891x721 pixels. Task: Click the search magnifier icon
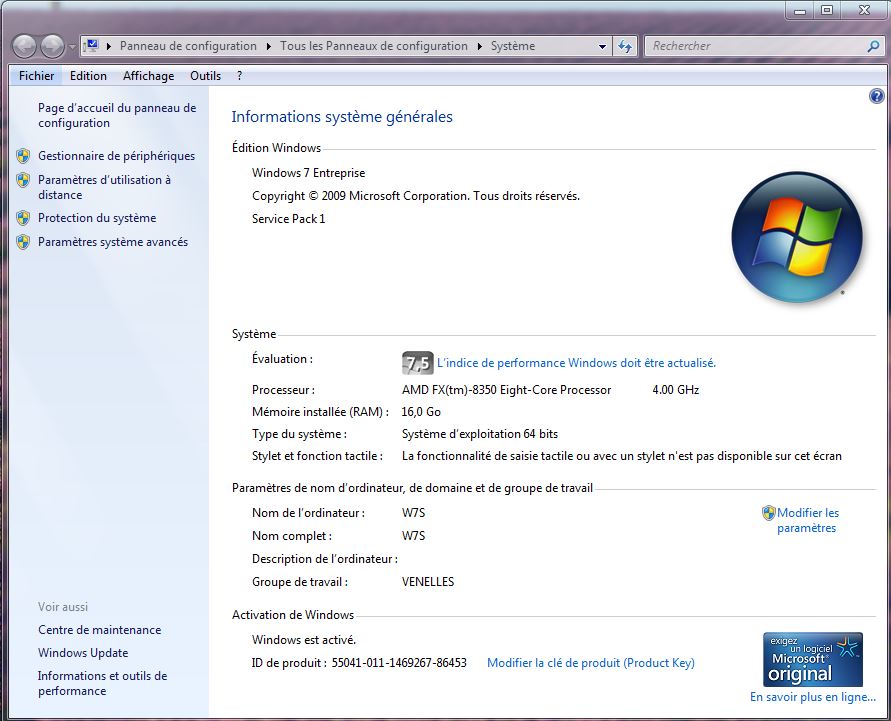[873, 46]
